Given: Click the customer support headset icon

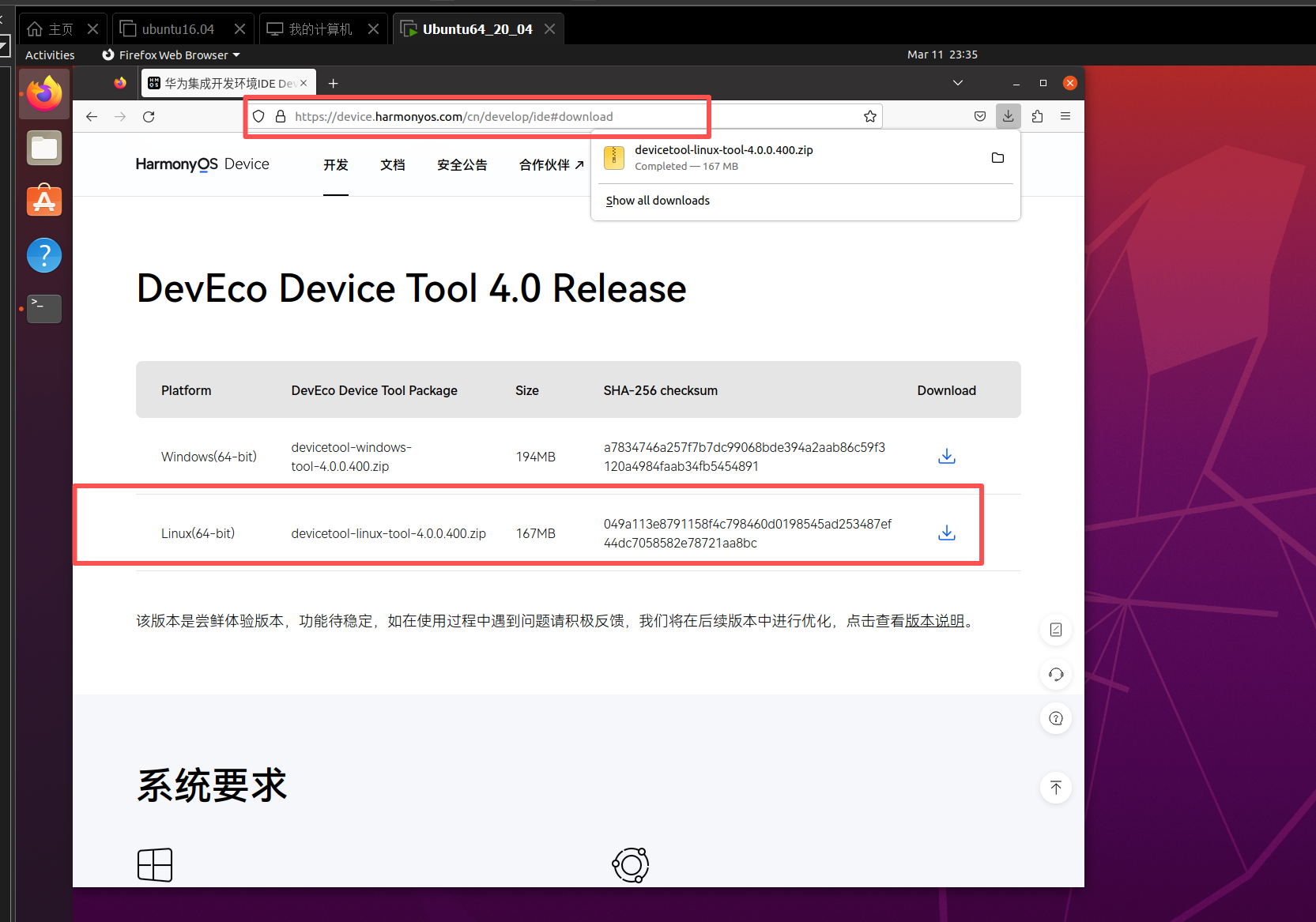Looking at the screenshot, I should (1056, 674).
